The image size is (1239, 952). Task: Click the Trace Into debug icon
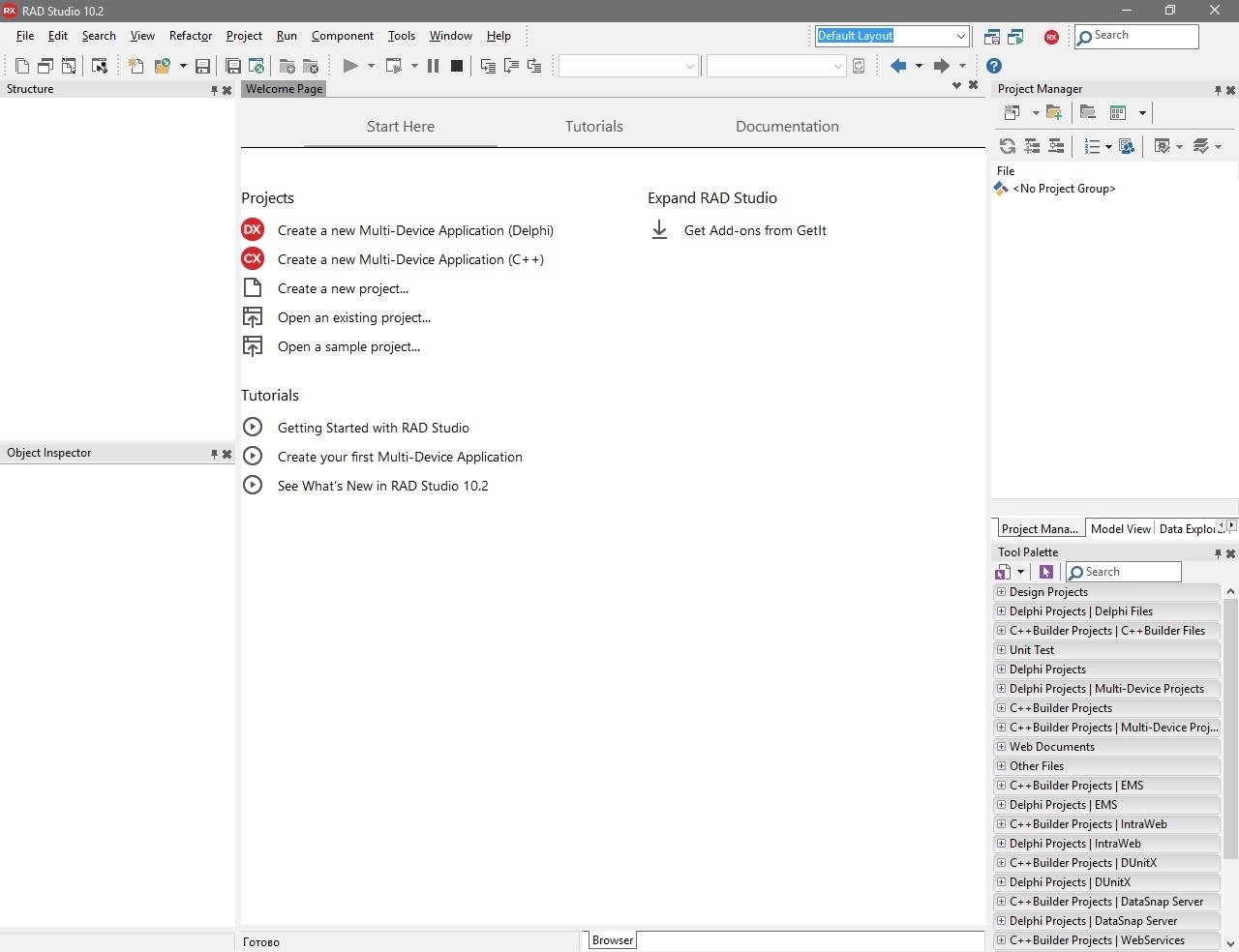coord(488,66)
